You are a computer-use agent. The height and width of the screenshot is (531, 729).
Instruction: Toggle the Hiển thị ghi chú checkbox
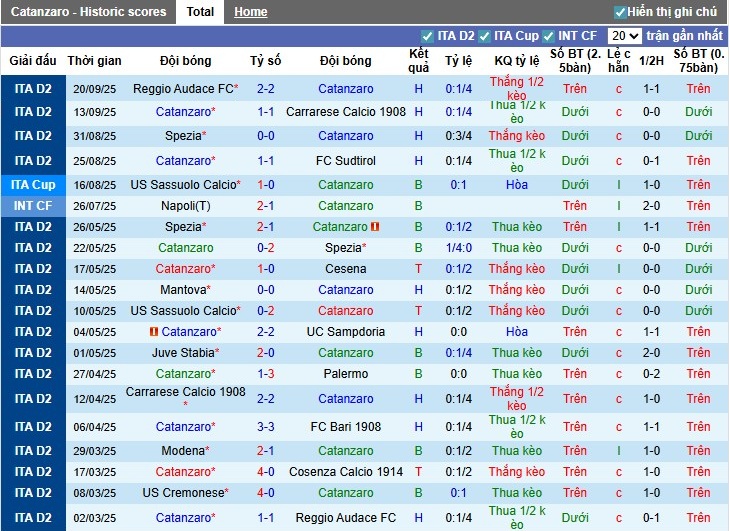coord(620,12)
